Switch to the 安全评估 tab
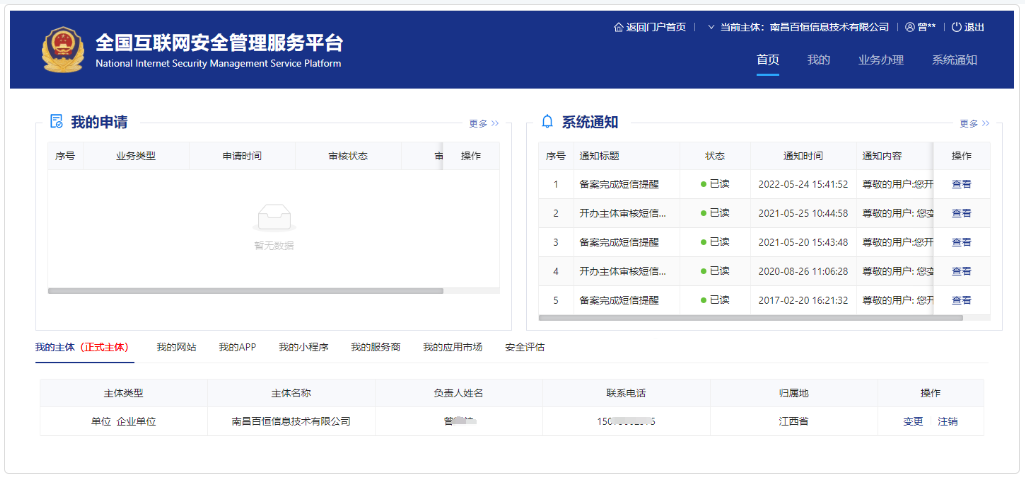 (525, 347)
